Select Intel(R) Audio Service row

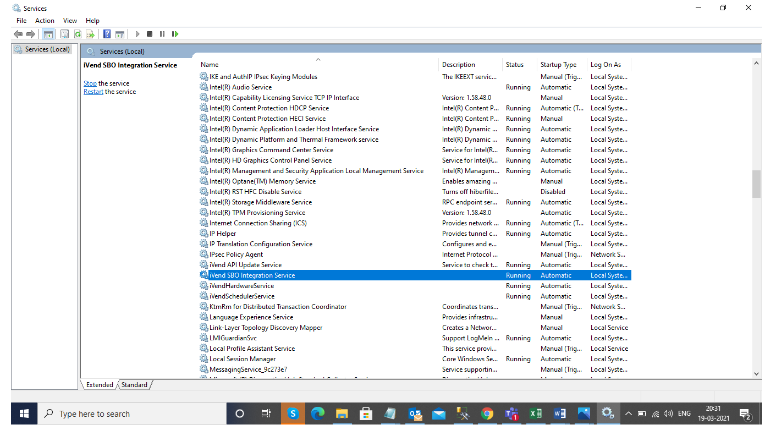pyautogui.click(x=415, y=87)
